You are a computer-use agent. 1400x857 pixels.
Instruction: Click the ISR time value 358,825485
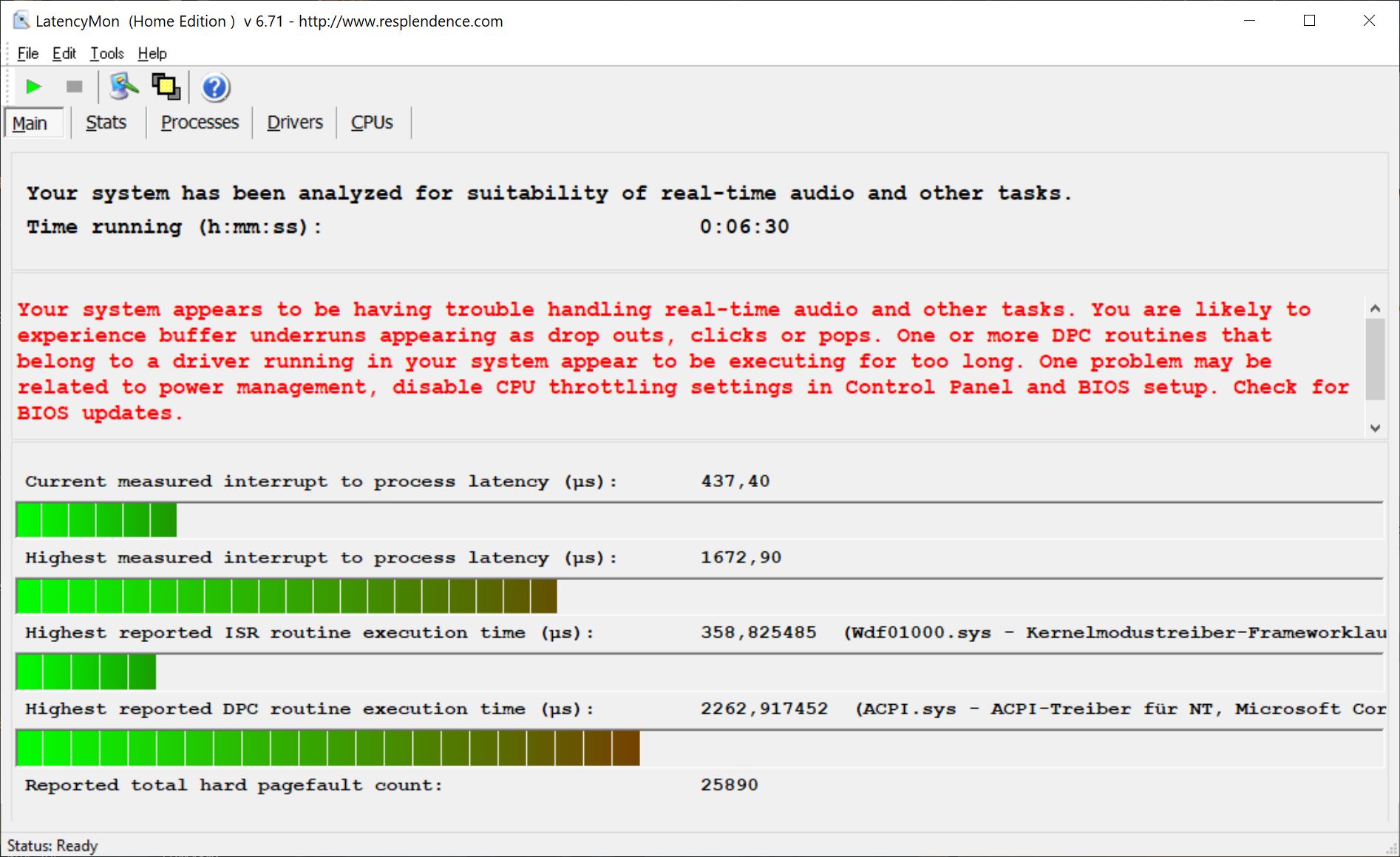(759, 632)
